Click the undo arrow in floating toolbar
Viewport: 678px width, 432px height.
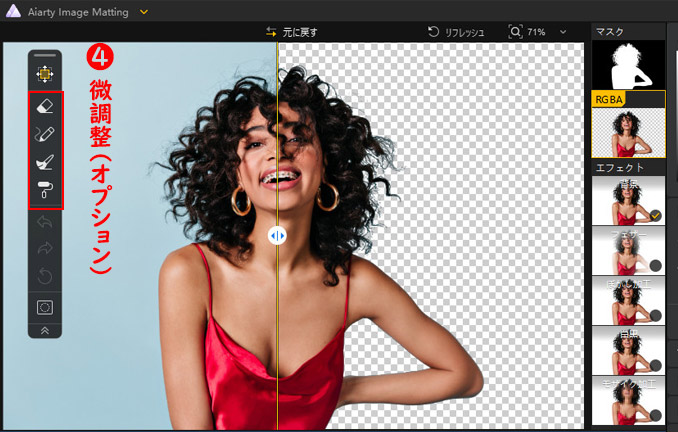click(x=45, y=220)
